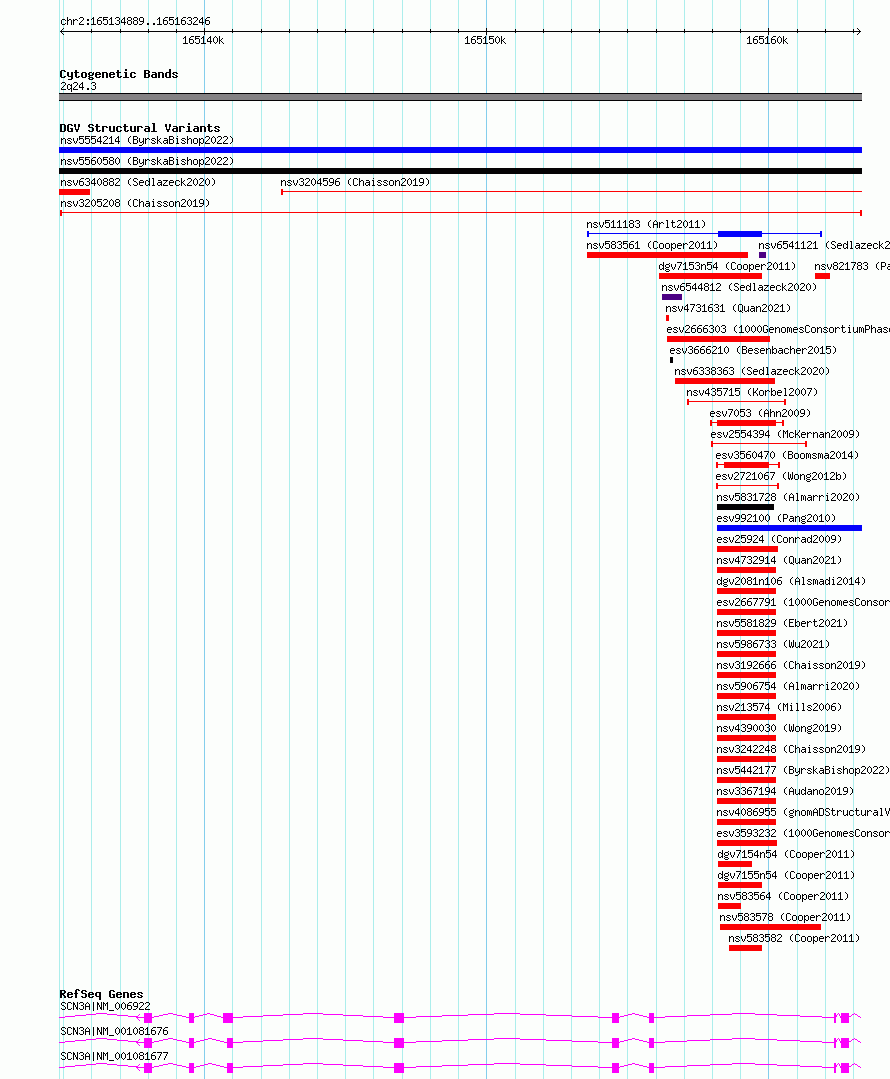
Task: Click the 165150k ruler position label
Action: point(485,41)
